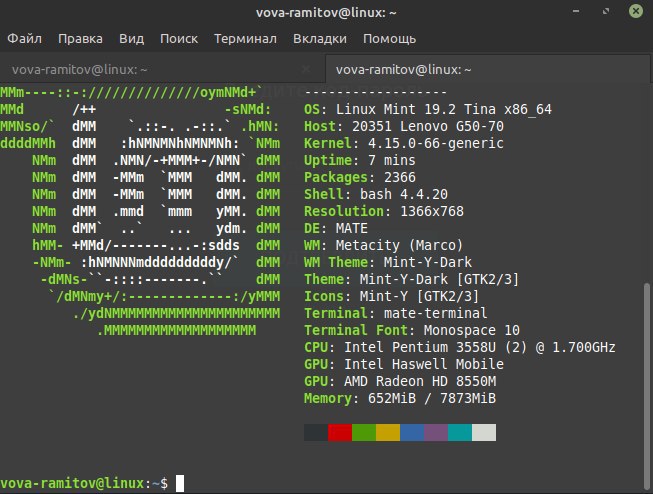The image size is (653, 494).
Task: Close the terminal window with green button
Action: [x=636, y=11]
